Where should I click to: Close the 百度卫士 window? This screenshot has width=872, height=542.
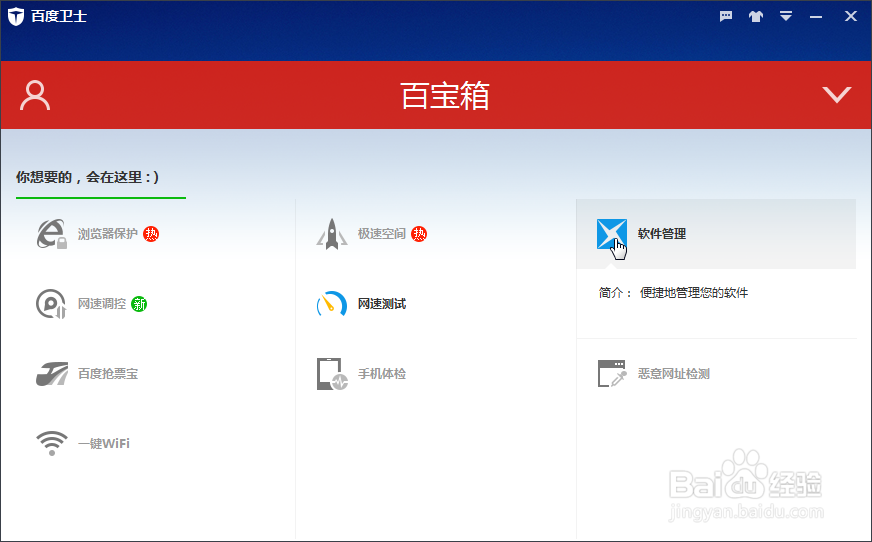pyautogui.click(x=851, y=16)
